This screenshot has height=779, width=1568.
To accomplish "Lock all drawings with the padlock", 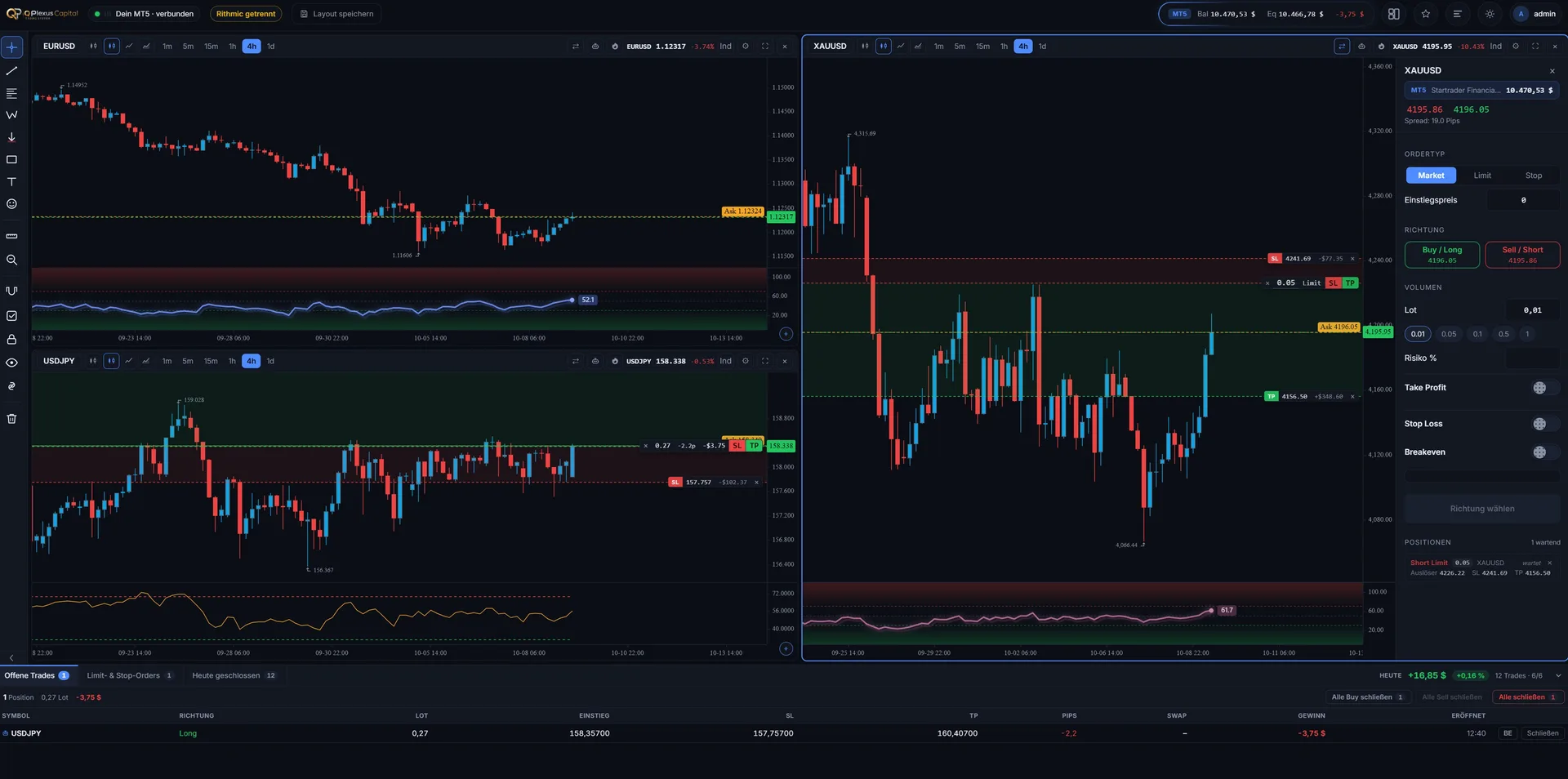I will click(11, 339).
